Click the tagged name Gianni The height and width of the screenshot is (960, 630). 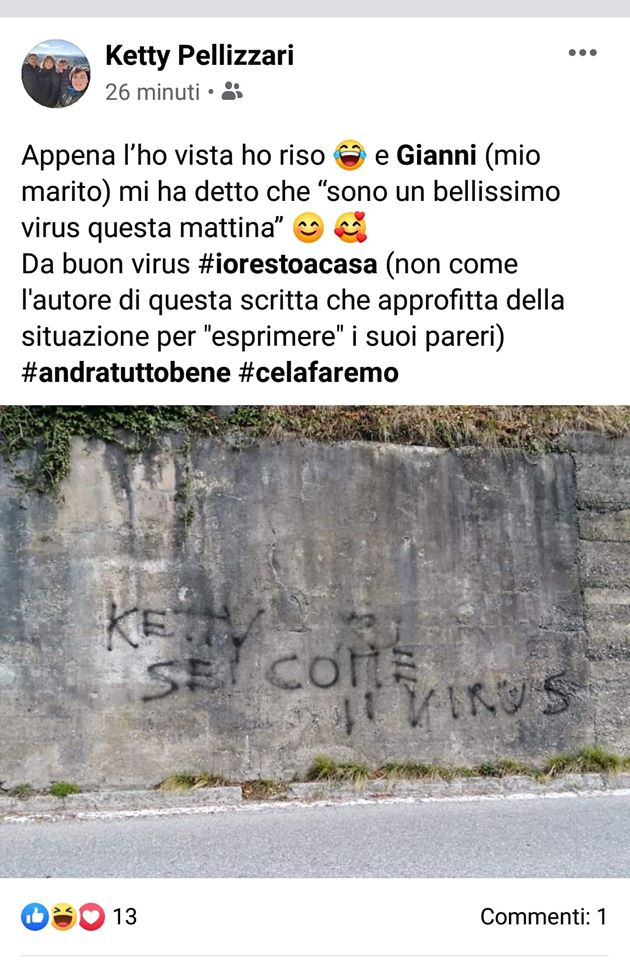point(436,156)
